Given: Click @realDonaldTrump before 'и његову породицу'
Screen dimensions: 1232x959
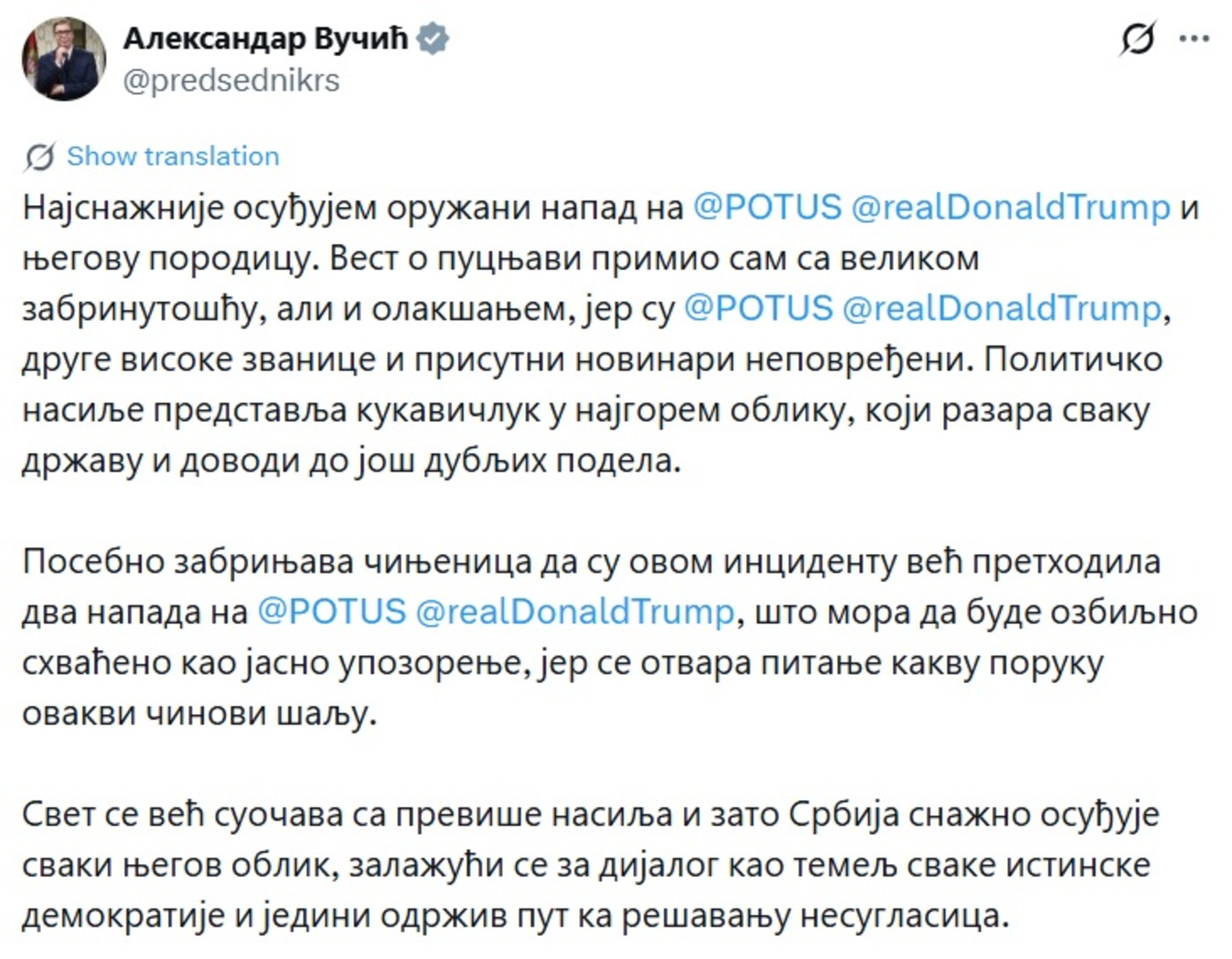Looking at the screenshot, I should [1010, 207].
